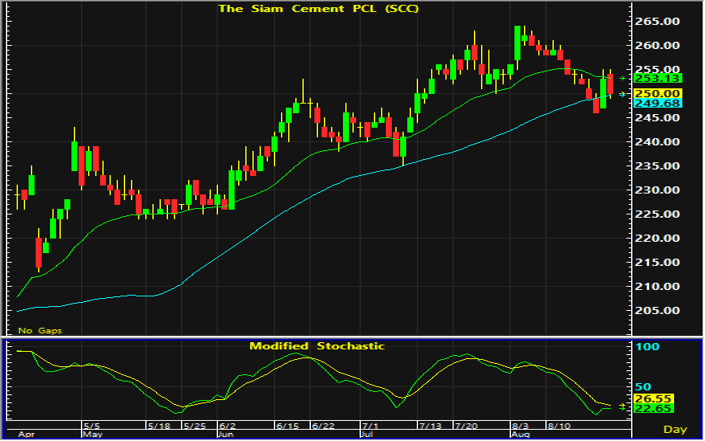Click the 205.00 price axis label
Image resolution: width=705 pixels, height=441 pixels.
pyautogui.click(x=657, y=310)
